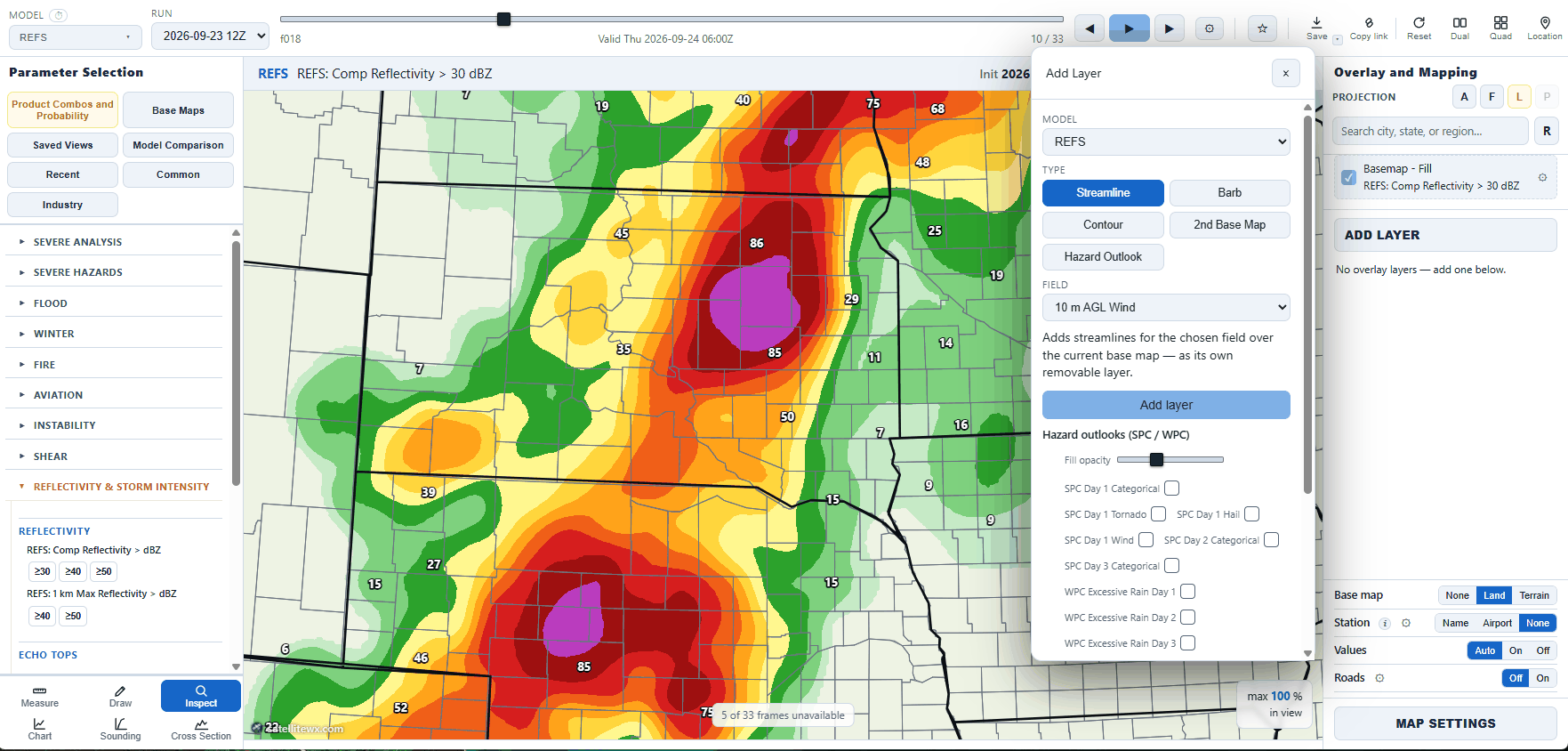Image resolution: width=1568 pixels, height=751 pixels.
Task: Expand the SEVERE HAZARDS section
Action: tap(114, 272)
